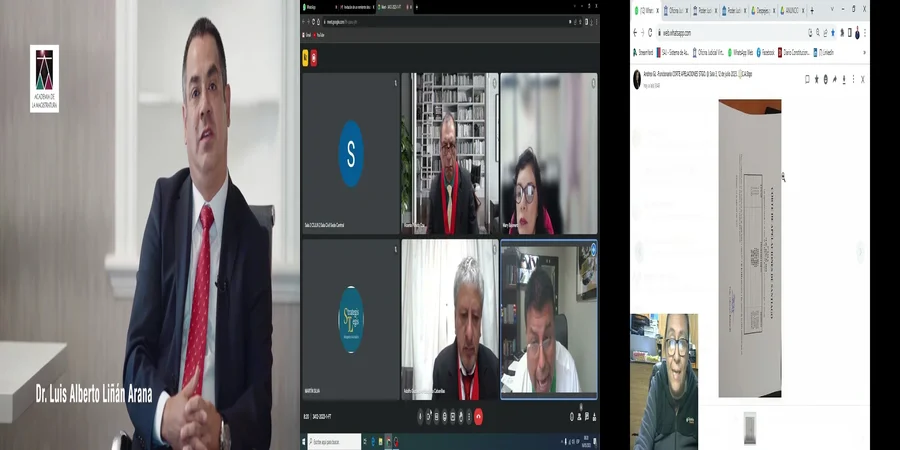This screenshot has height=450, width=900.
Task: Open the Meet chat panel icon
Action: coord(587,417)
